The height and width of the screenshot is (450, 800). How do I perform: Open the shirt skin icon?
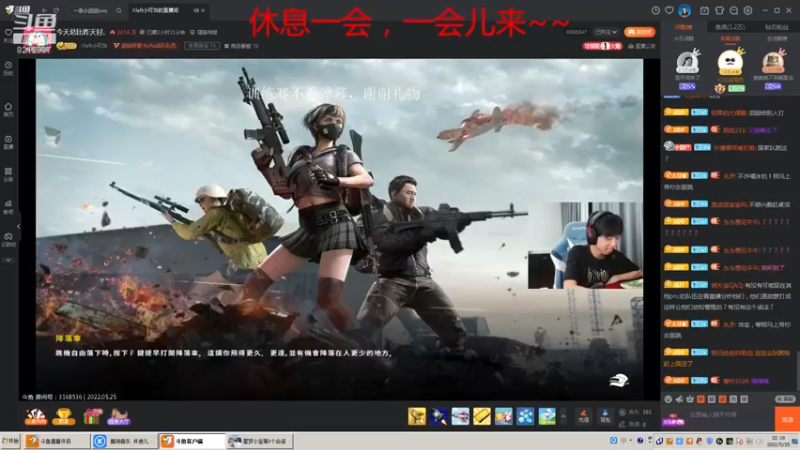(x=719, y=10)
